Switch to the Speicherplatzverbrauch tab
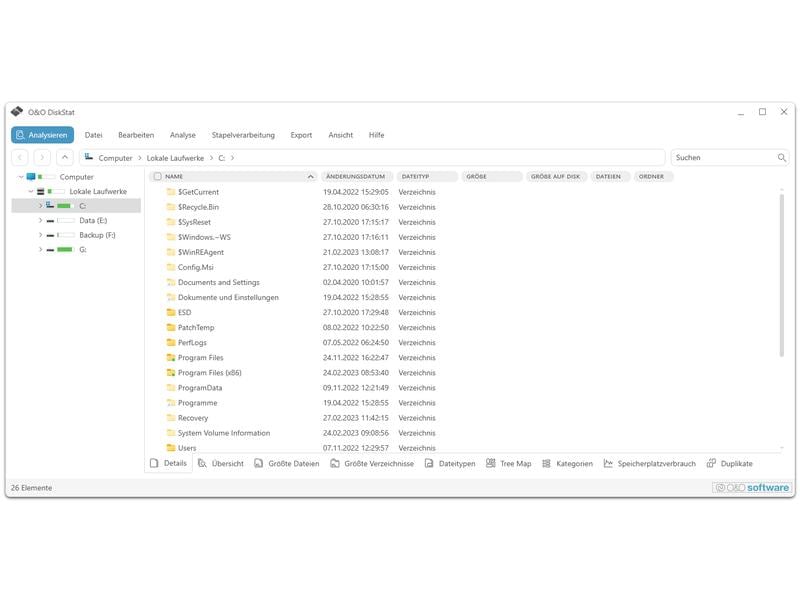 (x=649, y=464)
